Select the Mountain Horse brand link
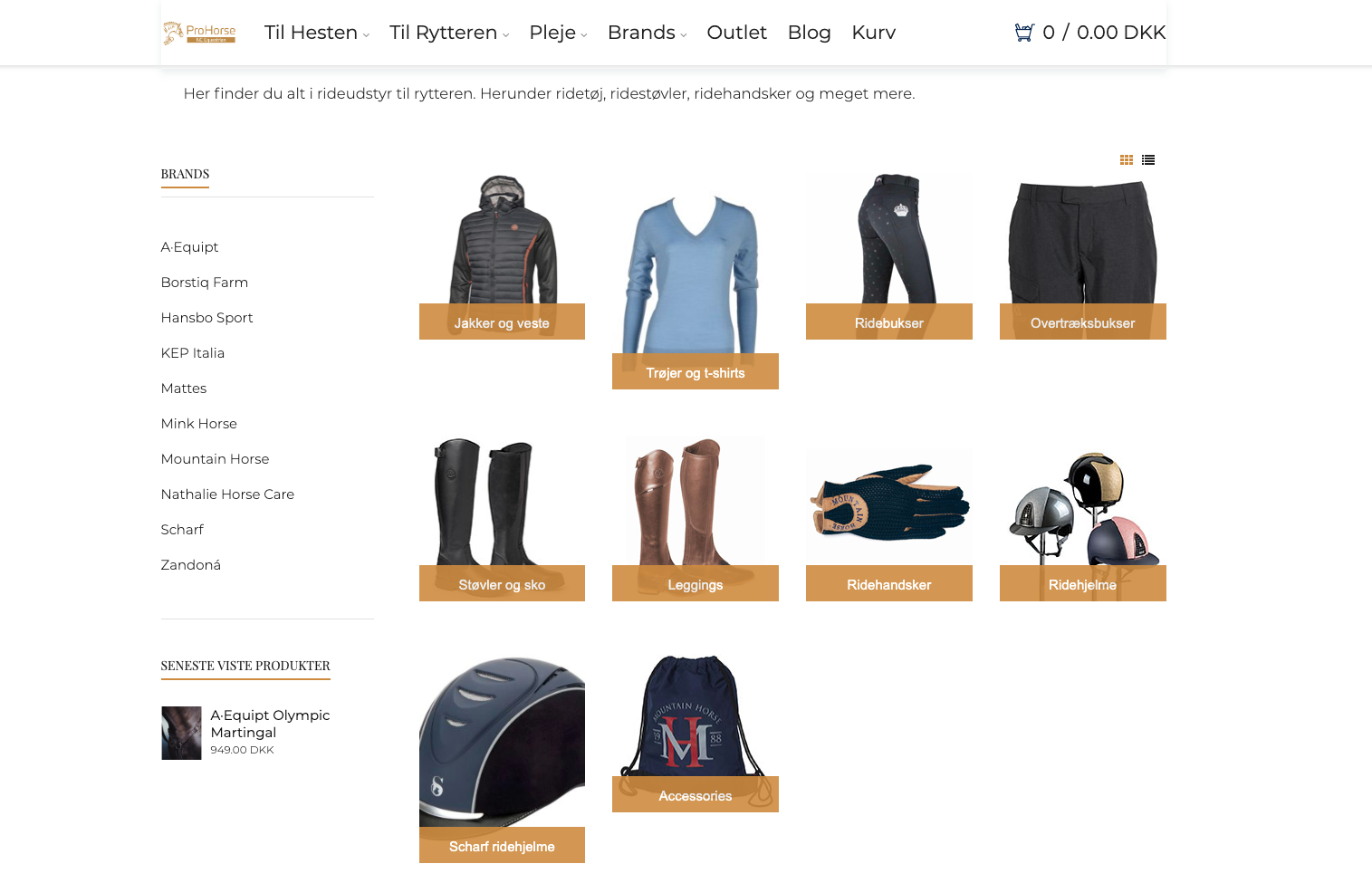Screen dimensions: 1372x883 [x=215, y=459]
